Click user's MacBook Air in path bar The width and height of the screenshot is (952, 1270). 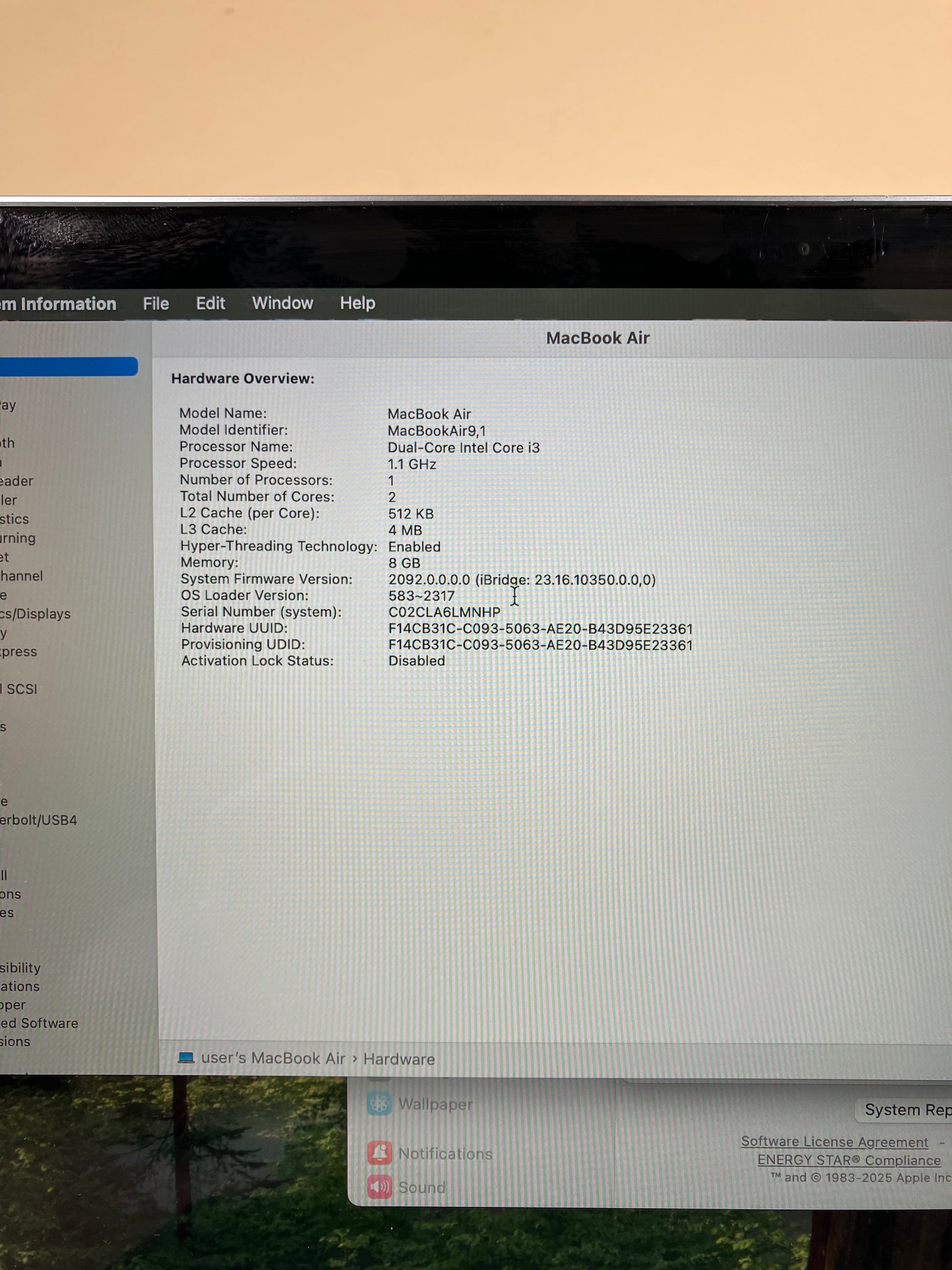click(273, 1058)
